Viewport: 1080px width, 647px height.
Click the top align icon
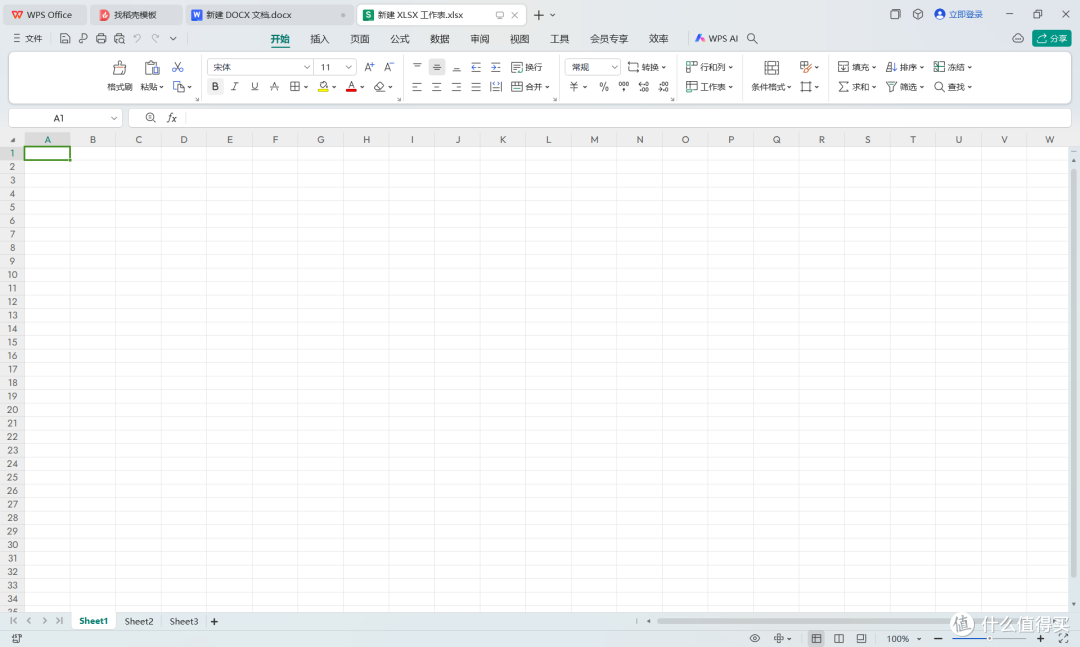(417, 67)
